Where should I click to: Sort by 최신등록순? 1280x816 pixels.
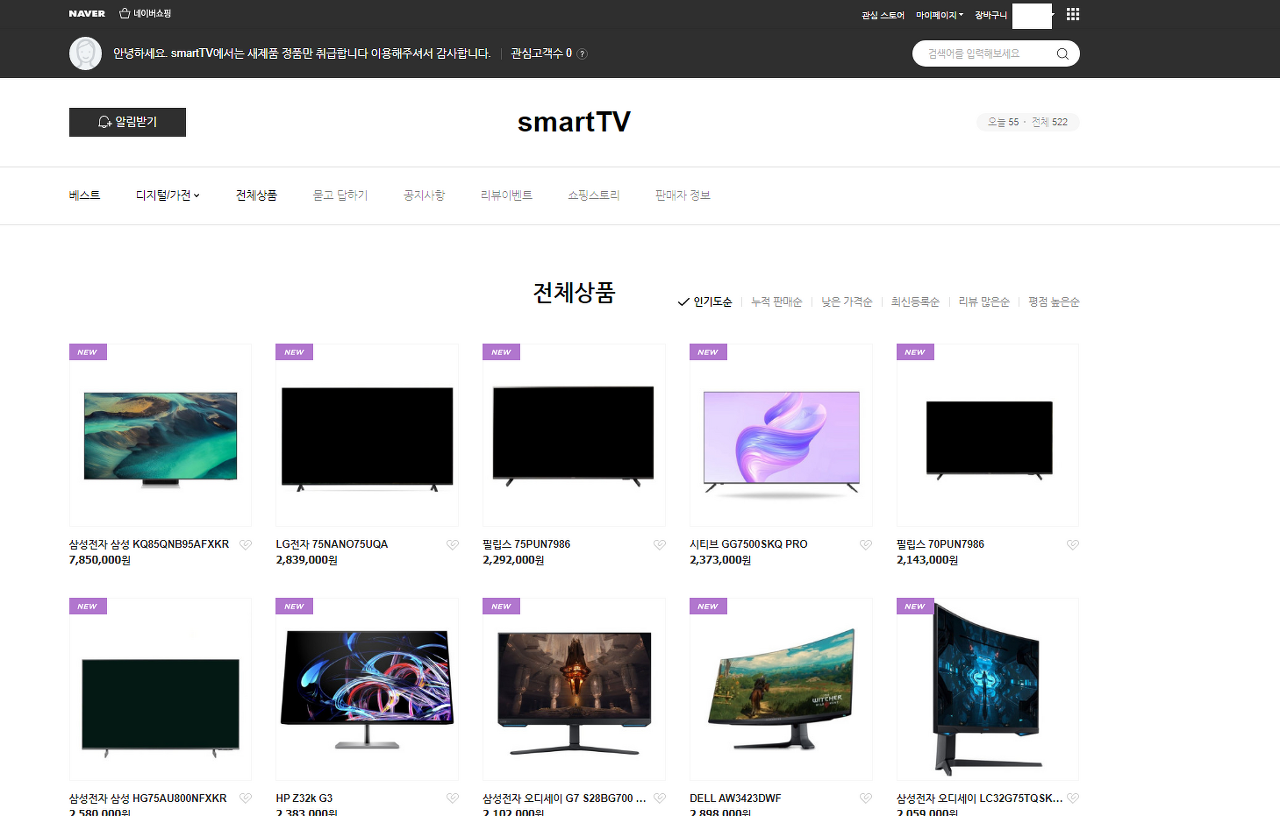pyautogui.click(x=916, y=302)
